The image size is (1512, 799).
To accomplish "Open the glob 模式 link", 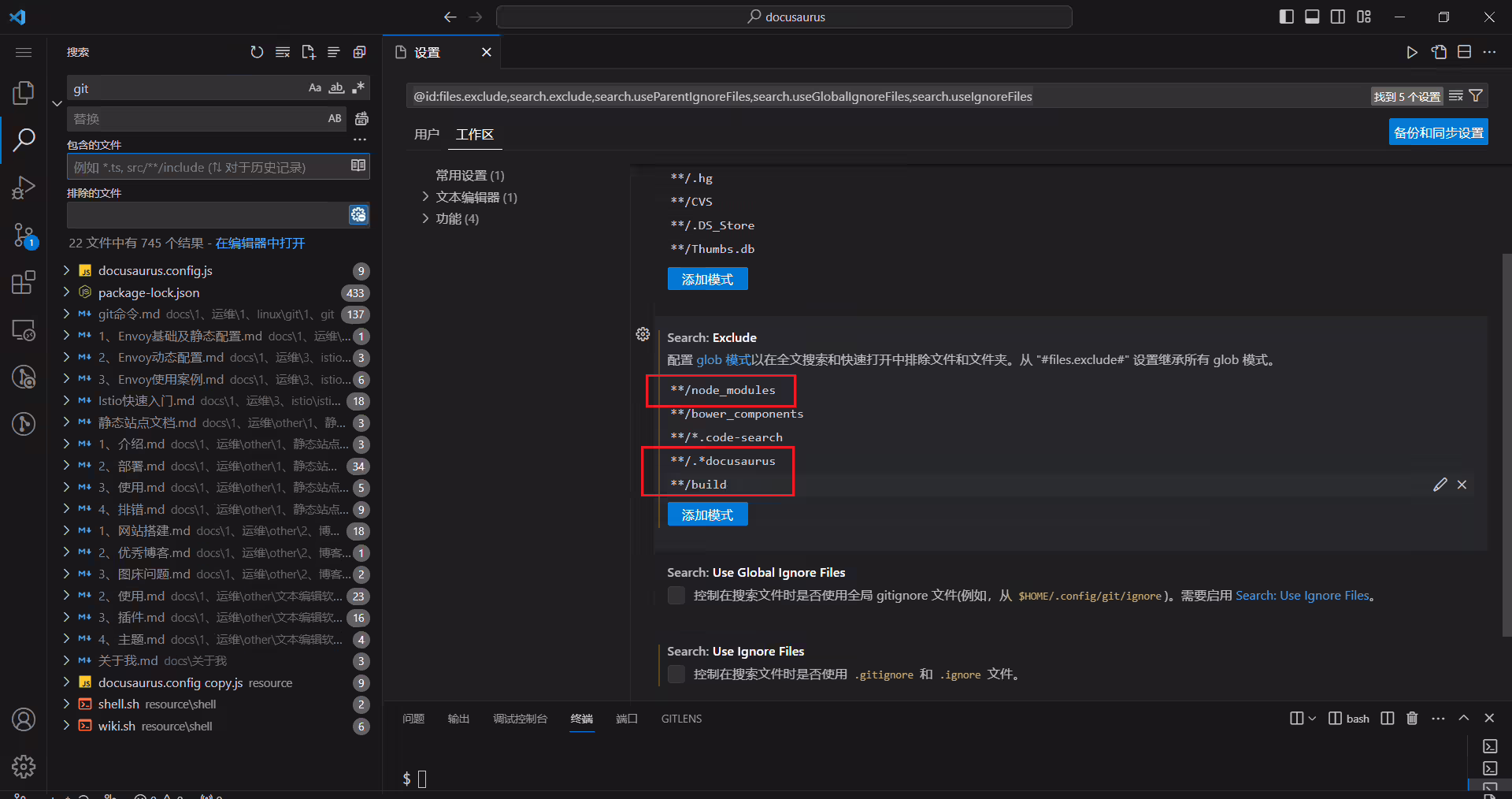I will (x=724, y=359).
